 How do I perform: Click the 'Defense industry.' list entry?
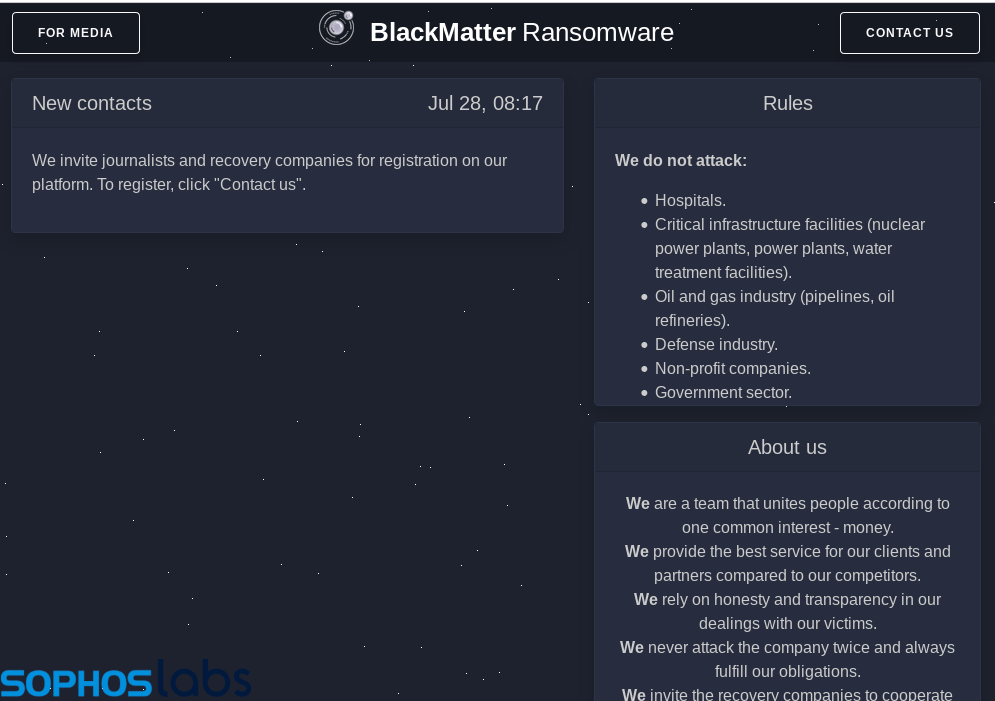click(x=716, y=344)
